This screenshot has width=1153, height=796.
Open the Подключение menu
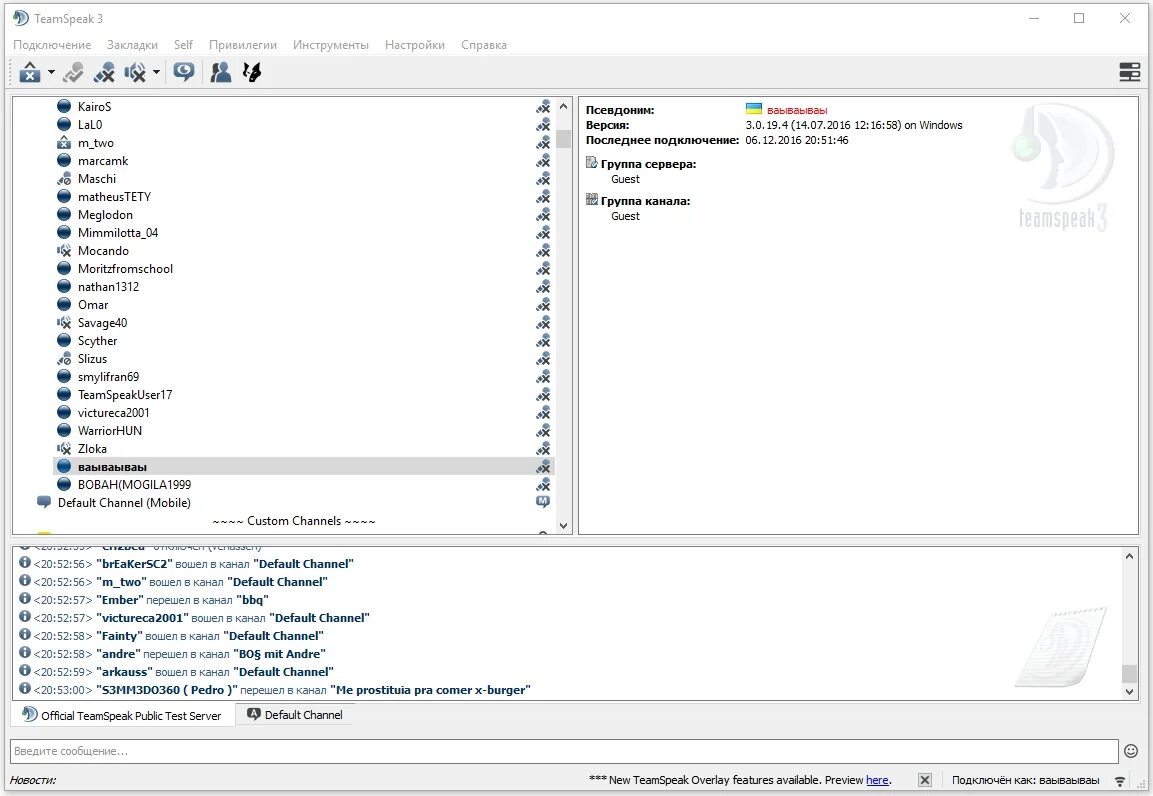52,45
